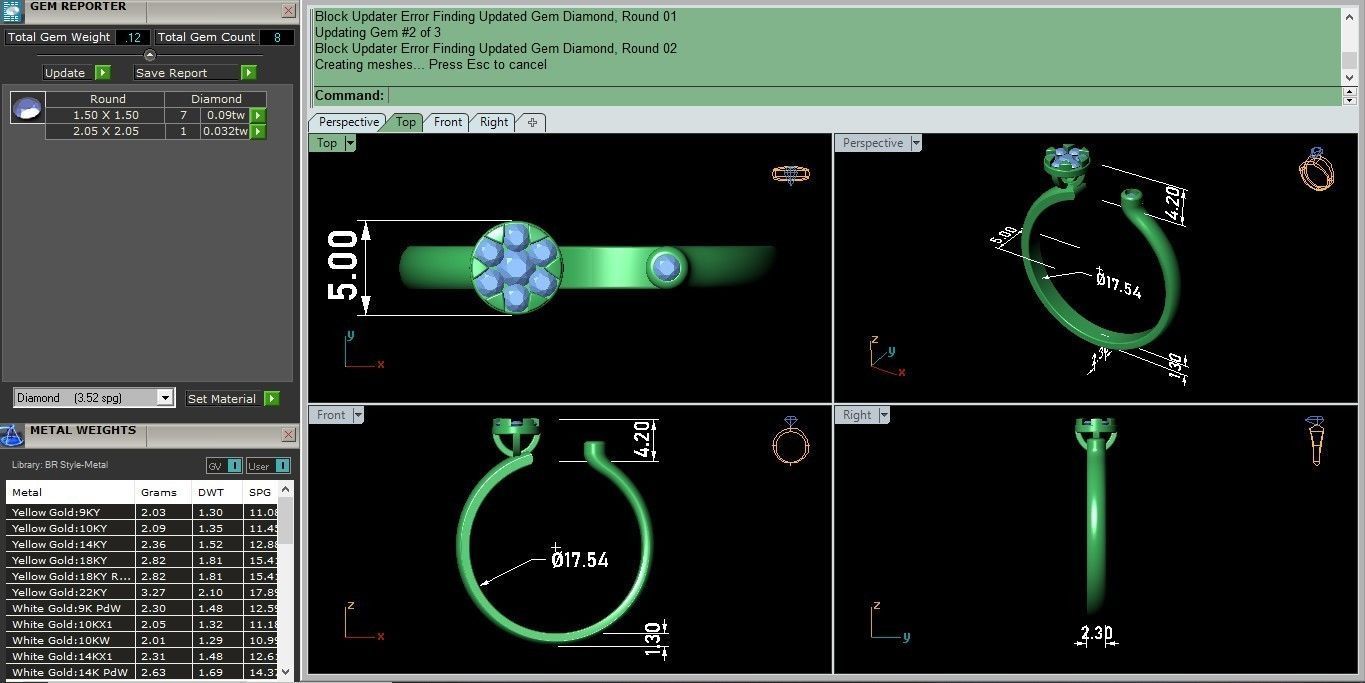Click green arrow beside 0.032tw row
The image size is (1365, 683).
(258, 131)
